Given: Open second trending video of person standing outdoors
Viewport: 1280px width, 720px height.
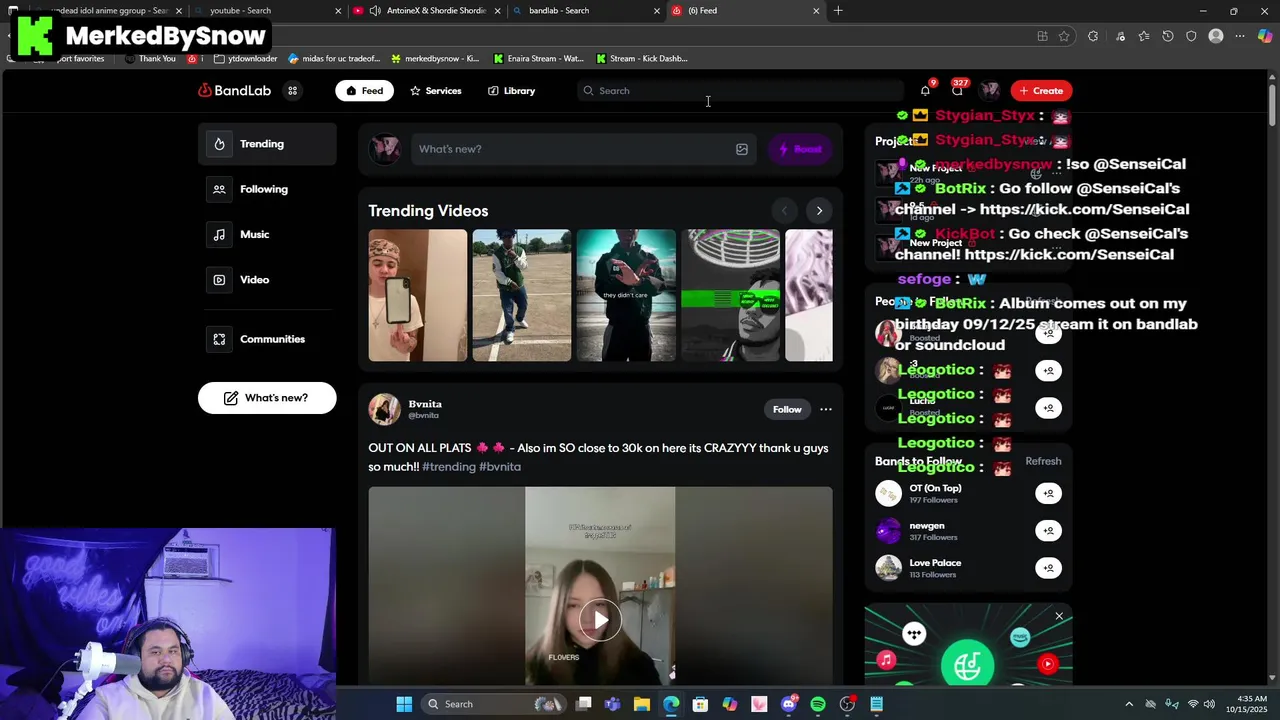Looking at the screenshot, I should (x=521, y=295).
